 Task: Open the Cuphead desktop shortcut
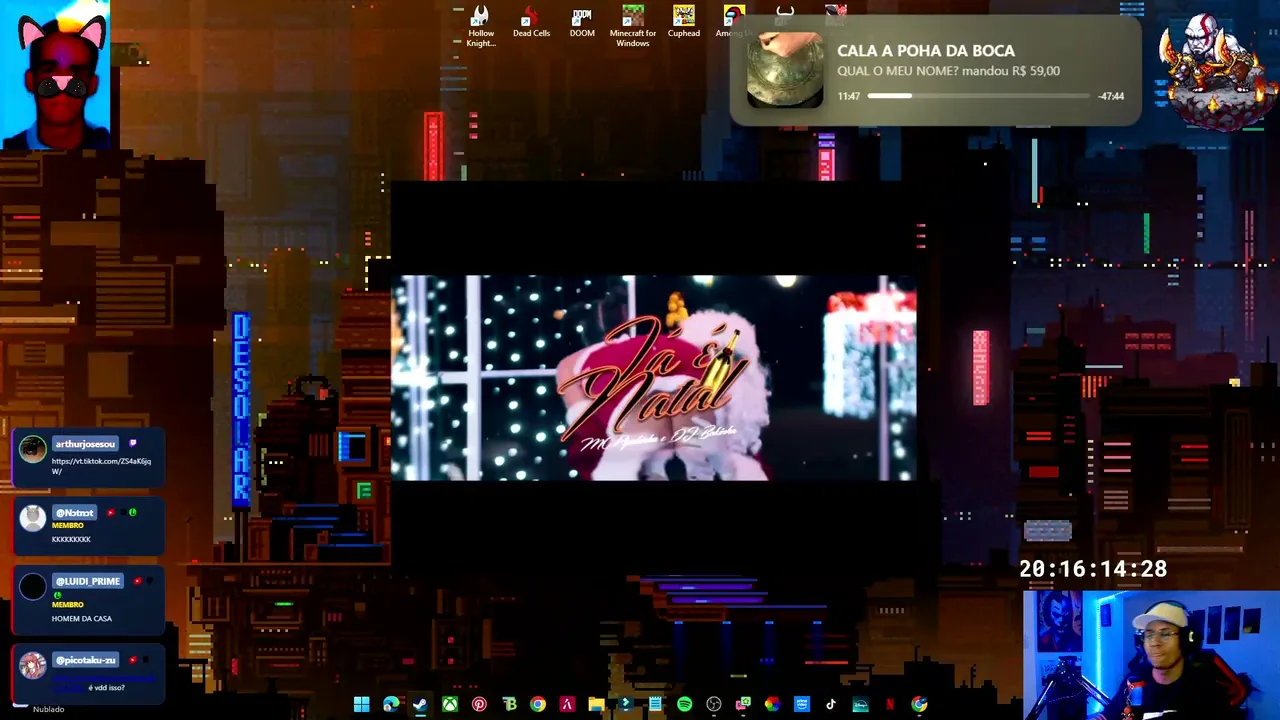pos(684,23)
